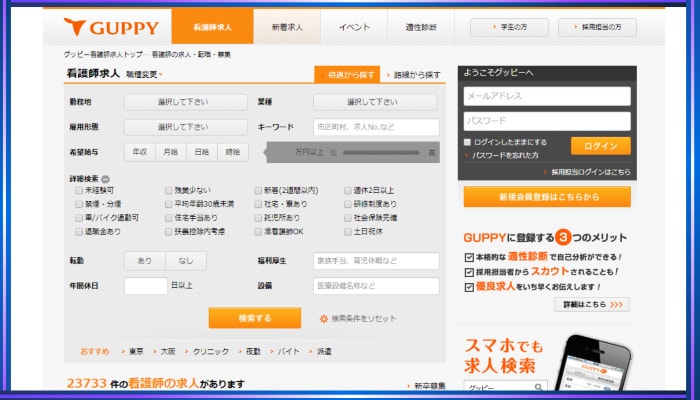Select あり for 転勤
This screenshot has height=400, width=700.
[145, 261]
